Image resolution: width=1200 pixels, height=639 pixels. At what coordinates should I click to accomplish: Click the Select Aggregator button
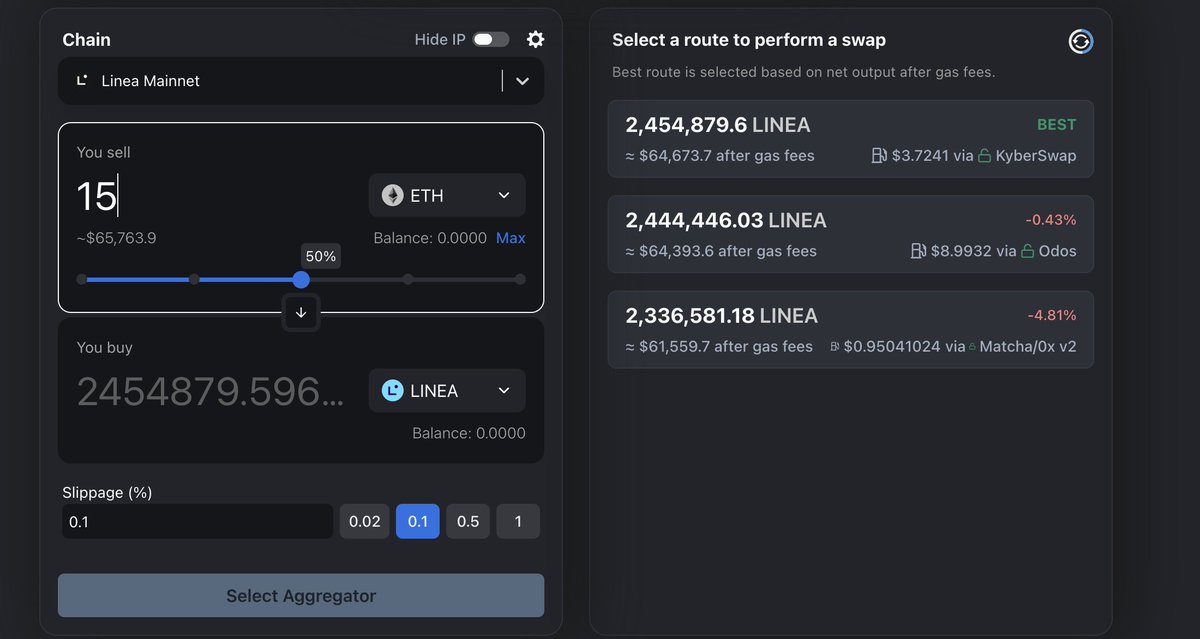coord(301,595)
